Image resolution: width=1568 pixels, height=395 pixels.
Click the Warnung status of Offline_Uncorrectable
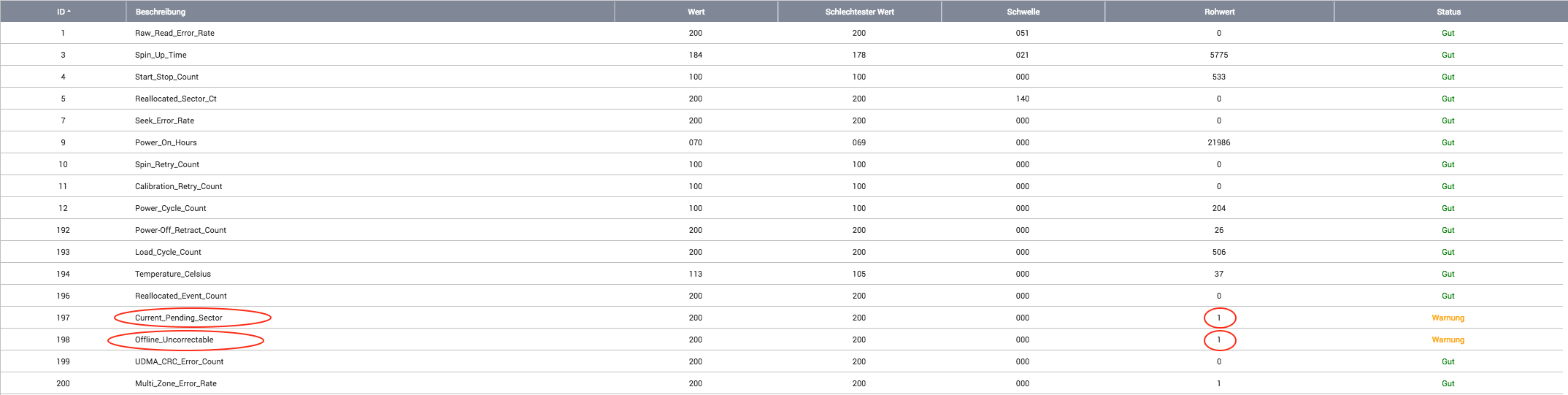pos(1448,340)
